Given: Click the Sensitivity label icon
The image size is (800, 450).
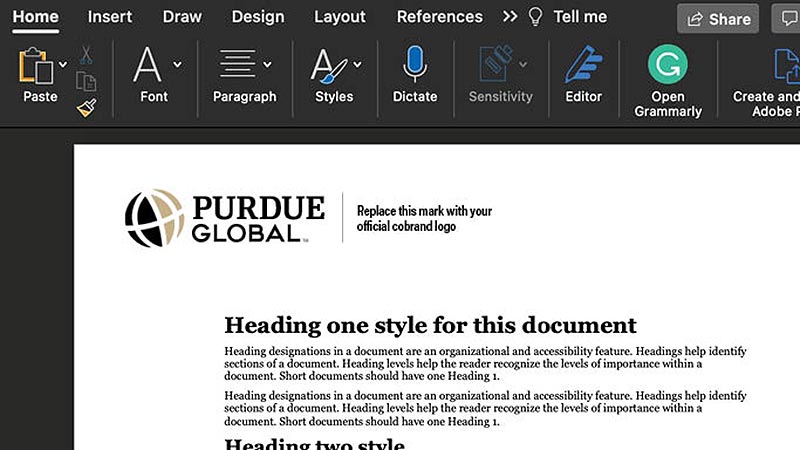Looking at the screenshot, I should pyautogui.click(x=496, y=64).
